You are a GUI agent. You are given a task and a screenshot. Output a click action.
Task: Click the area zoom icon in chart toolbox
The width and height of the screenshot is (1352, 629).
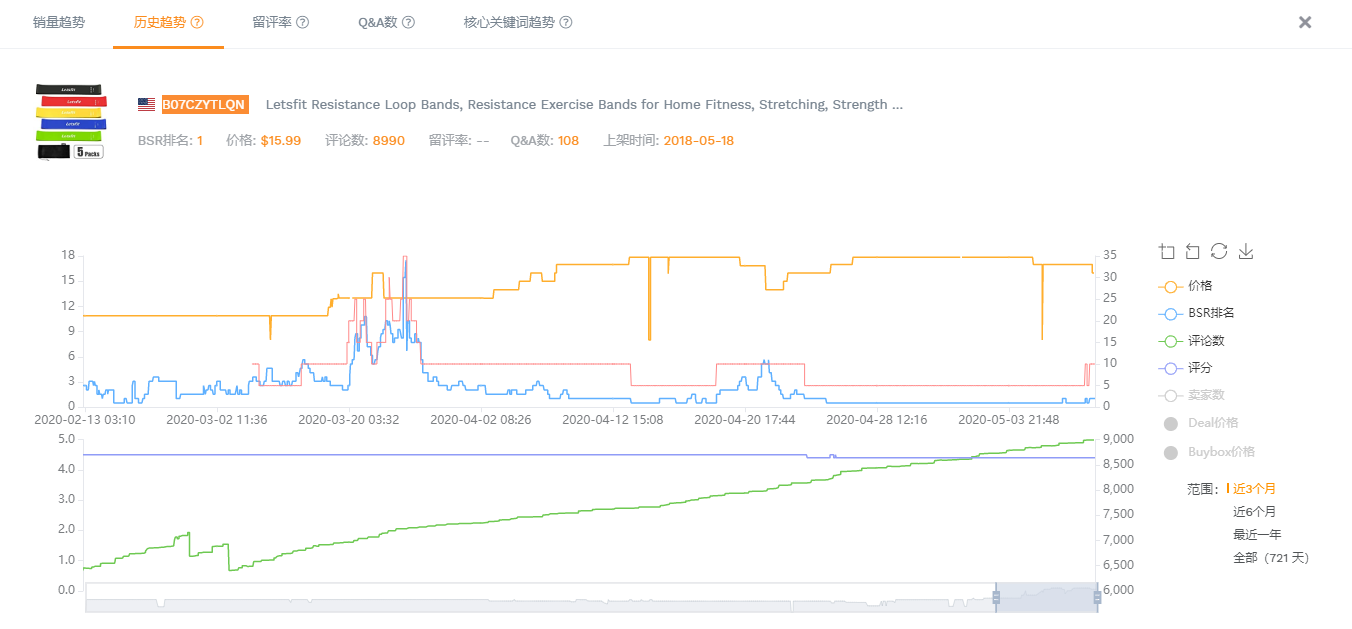click(x=1167, y=252)
